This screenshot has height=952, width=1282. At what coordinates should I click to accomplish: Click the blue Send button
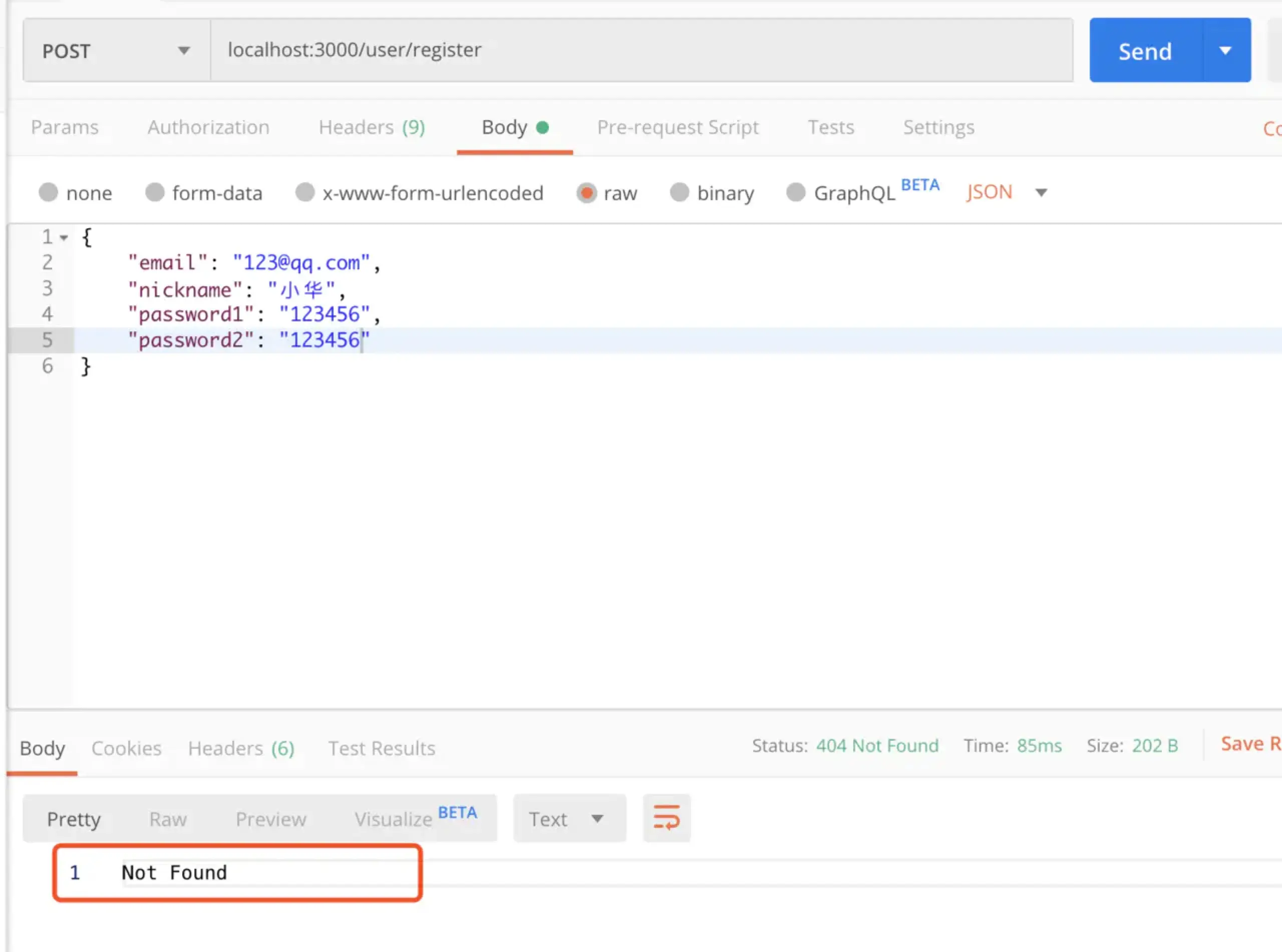1145,51
